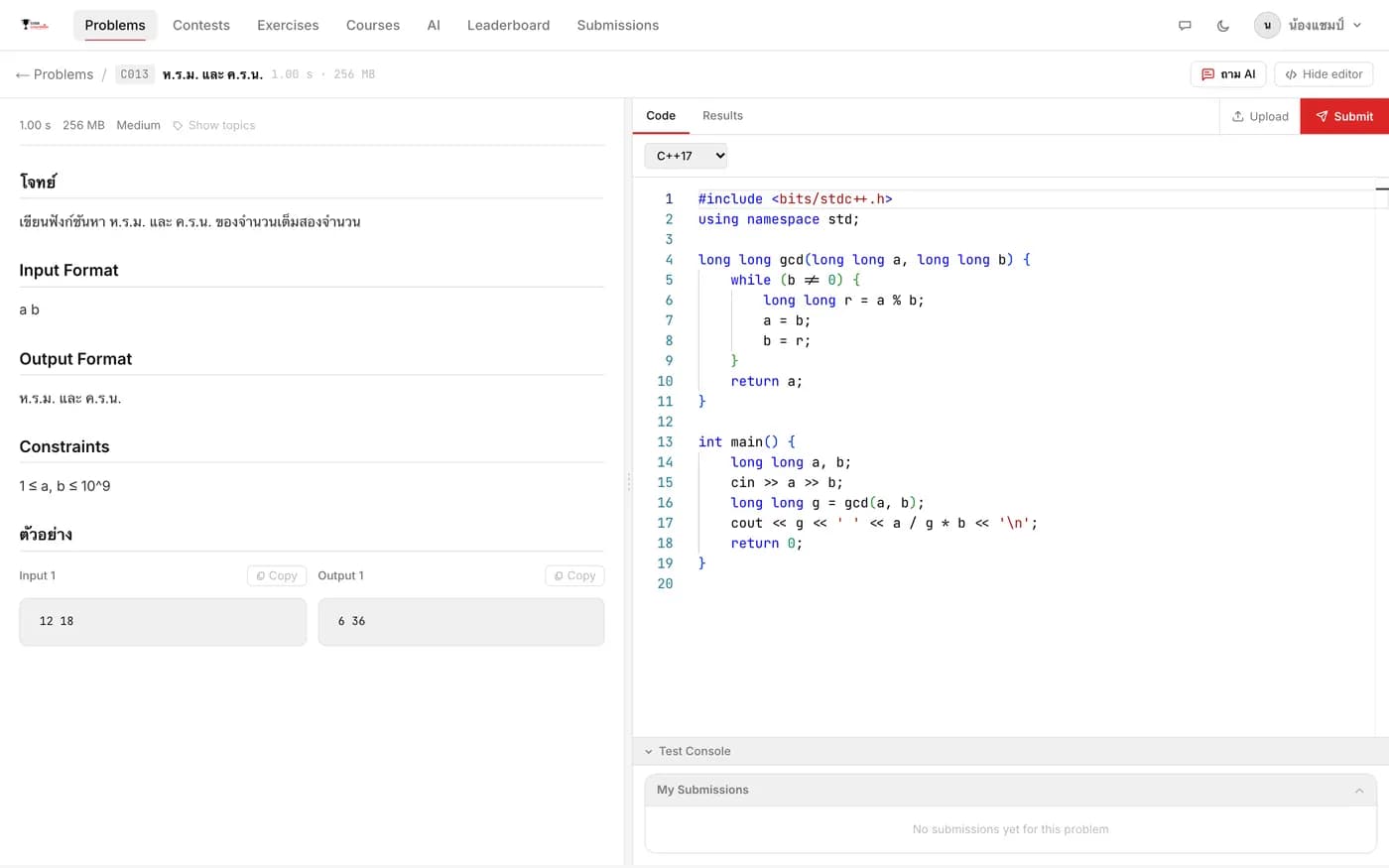The image size is (1389, 868).
Task: Open the AI page in the navbar
Action: click(434, 25)
